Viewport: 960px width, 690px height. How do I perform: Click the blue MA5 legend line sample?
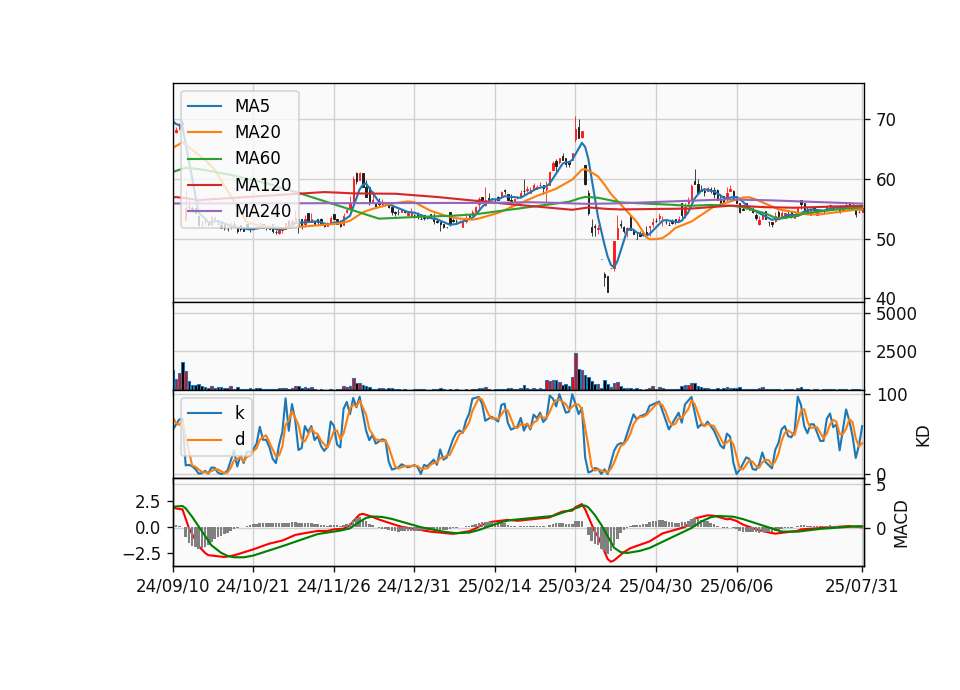click(x=204, y=106)
